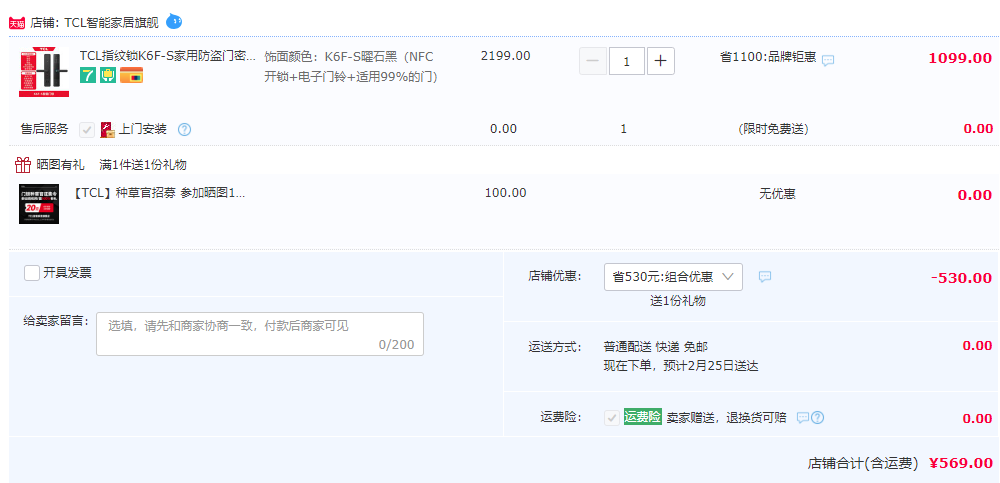Click the 100.00 gift price
This screenshot has width=1000, height=483.
[x=506, y=193]
